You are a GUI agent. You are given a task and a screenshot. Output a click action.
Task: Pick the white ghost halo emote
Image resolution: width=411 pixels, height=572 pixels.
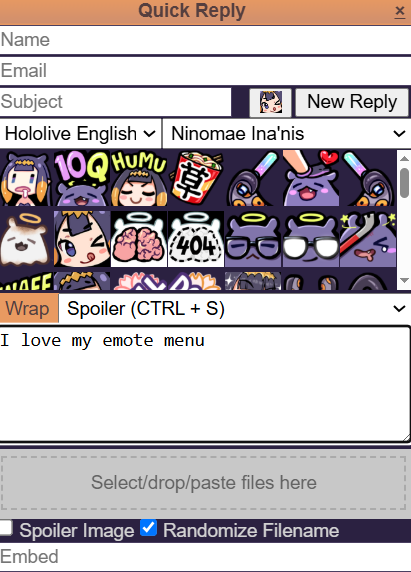[x=24, y=239]
